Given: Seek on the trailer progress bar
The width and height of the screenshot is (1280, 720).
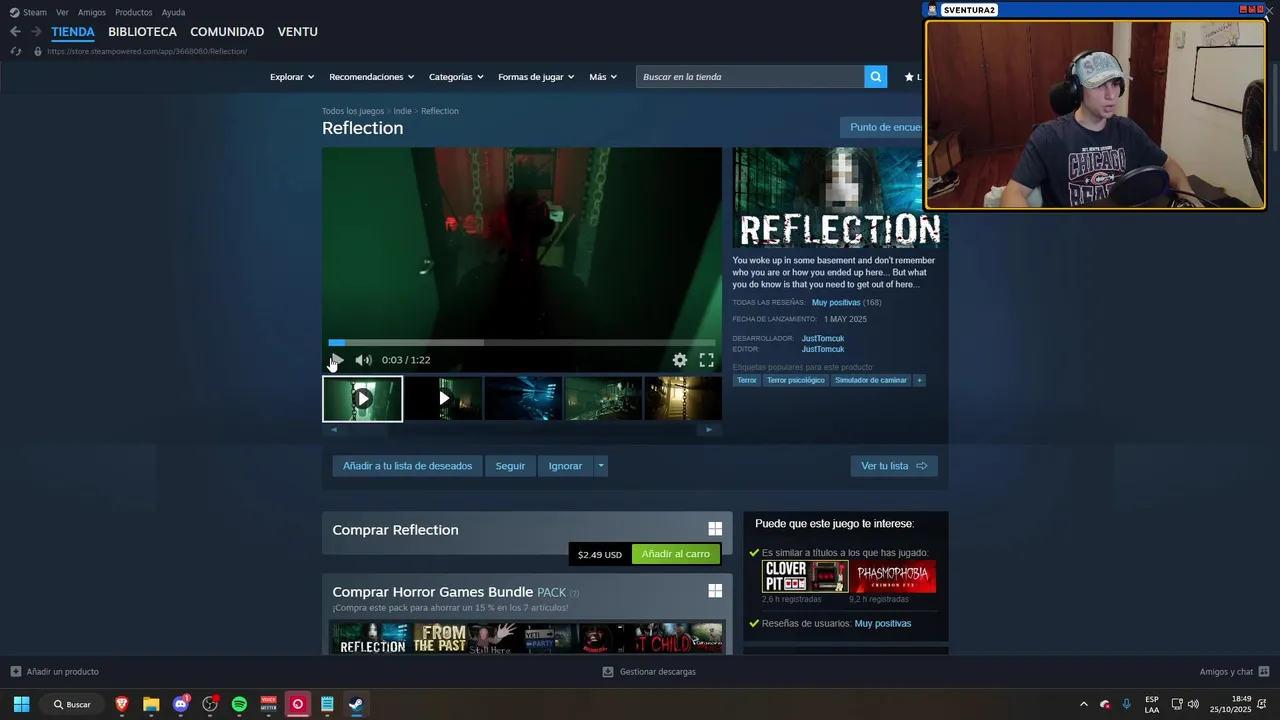Looking at the screenshot, I should point(522,343).
